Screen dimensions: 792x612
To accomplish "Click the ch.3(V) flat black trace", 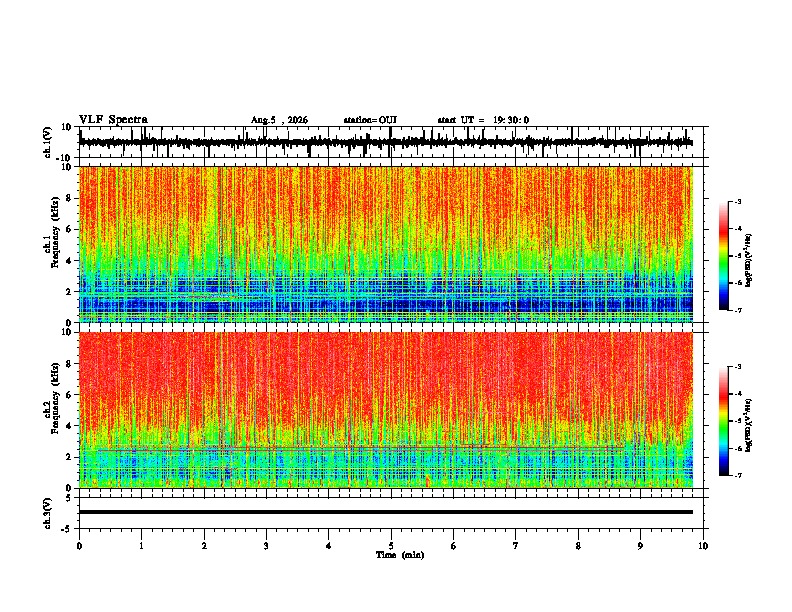I will [386, 512].
